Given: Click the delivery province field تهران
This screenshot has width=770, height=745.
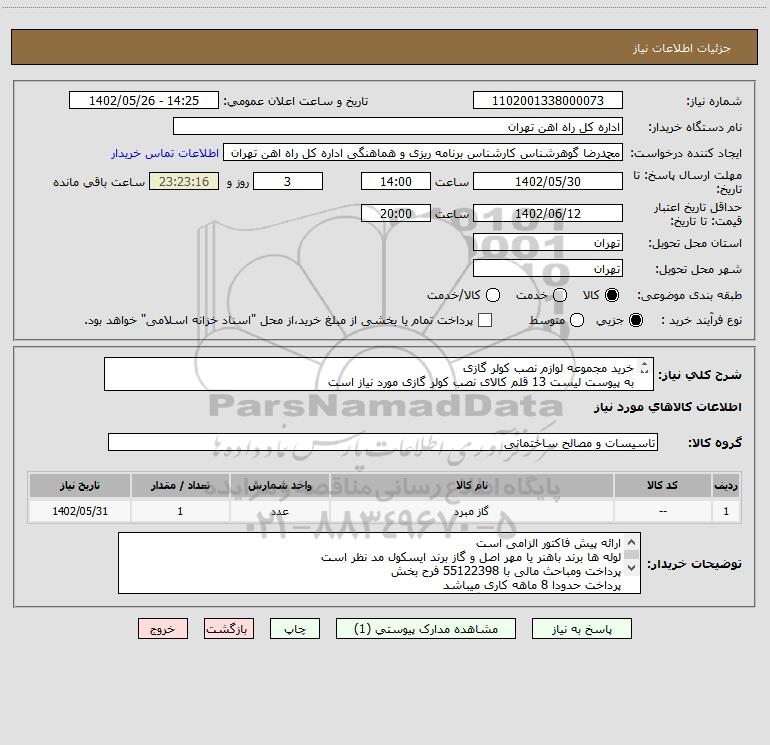Looking at the screenshot, I should click(548, 243).
